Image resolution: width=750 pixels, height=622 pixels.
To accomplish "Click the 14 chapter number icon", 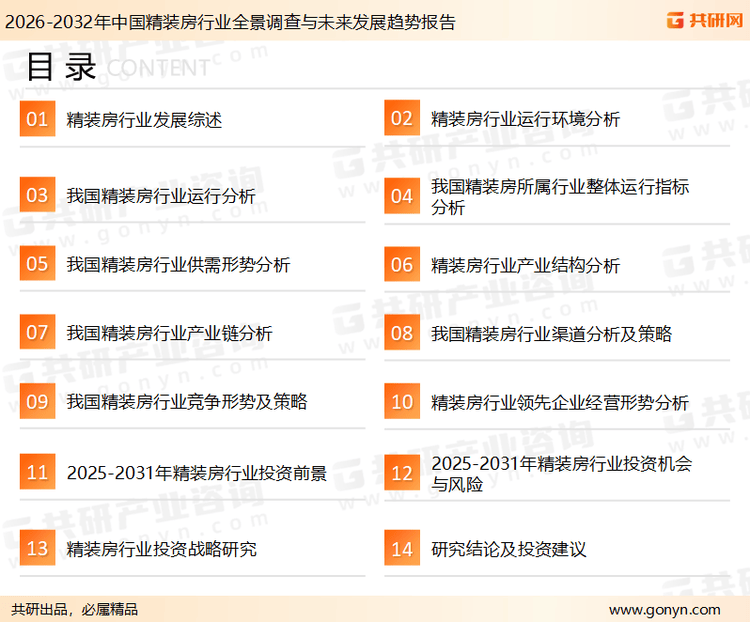I will [x=402, y=549].
